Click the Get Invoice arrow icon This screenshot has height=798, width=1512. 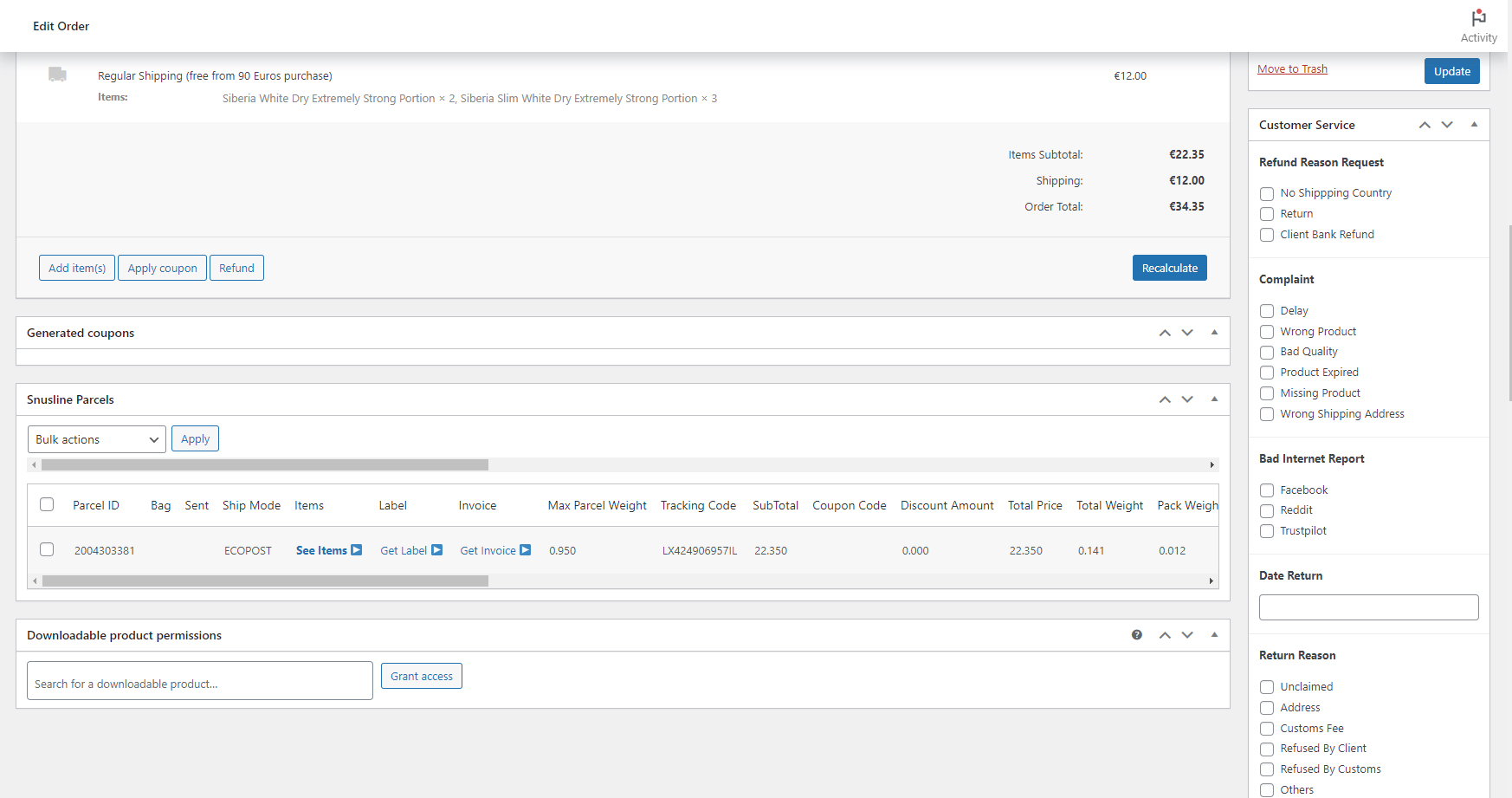(x=525, y=550)
